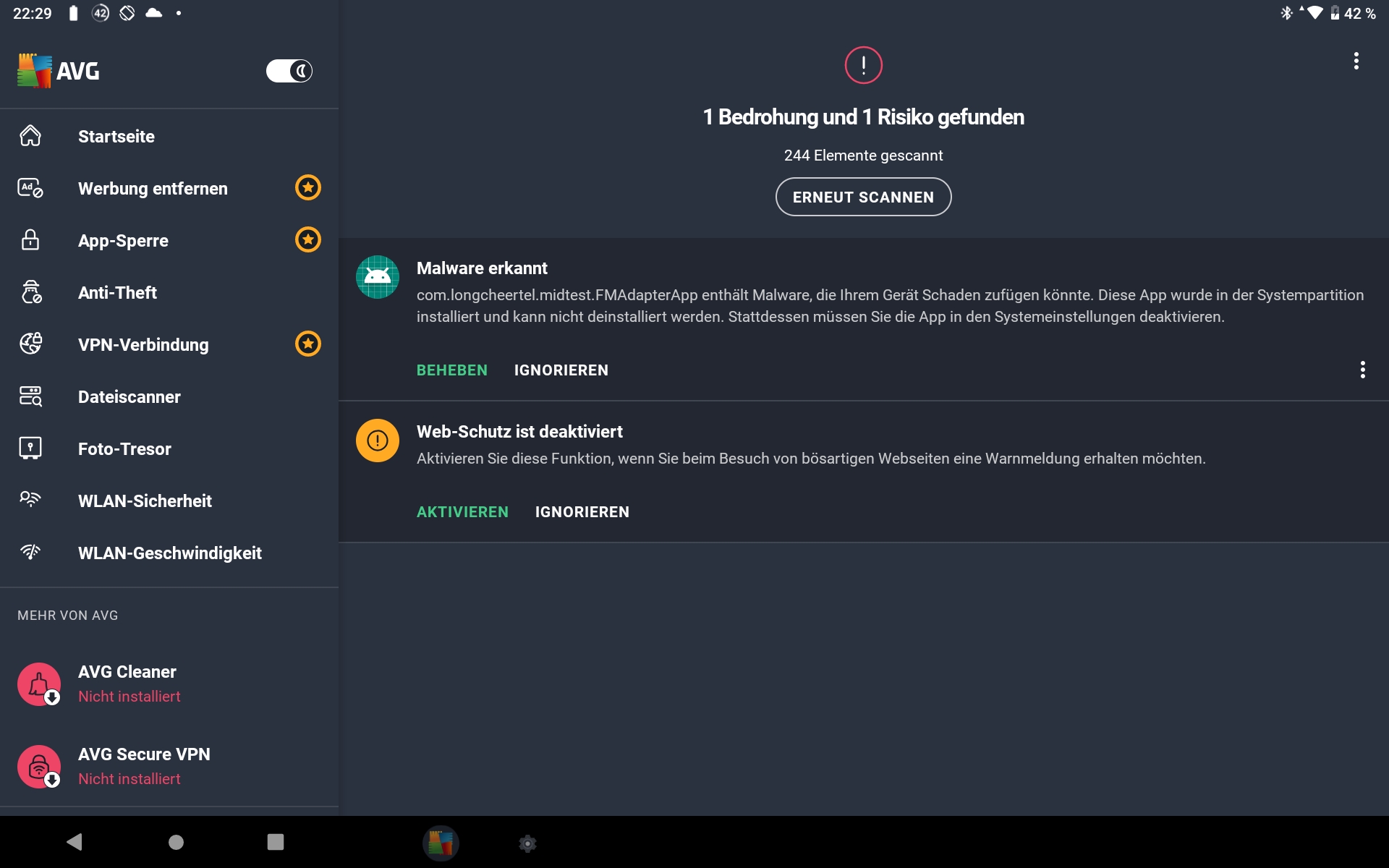This screenshot has height=868, width=1389.
Task: Toggle the dark mode switch next to AVG logo
Action: click(289, 71)
